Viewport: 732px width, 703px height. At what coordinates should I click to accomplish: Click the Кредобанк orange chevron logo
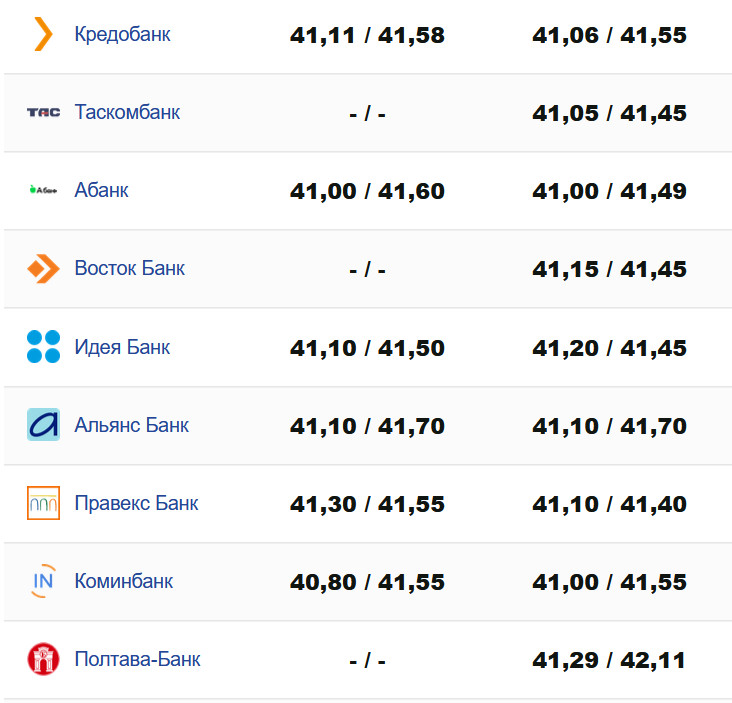click(43, 34)
